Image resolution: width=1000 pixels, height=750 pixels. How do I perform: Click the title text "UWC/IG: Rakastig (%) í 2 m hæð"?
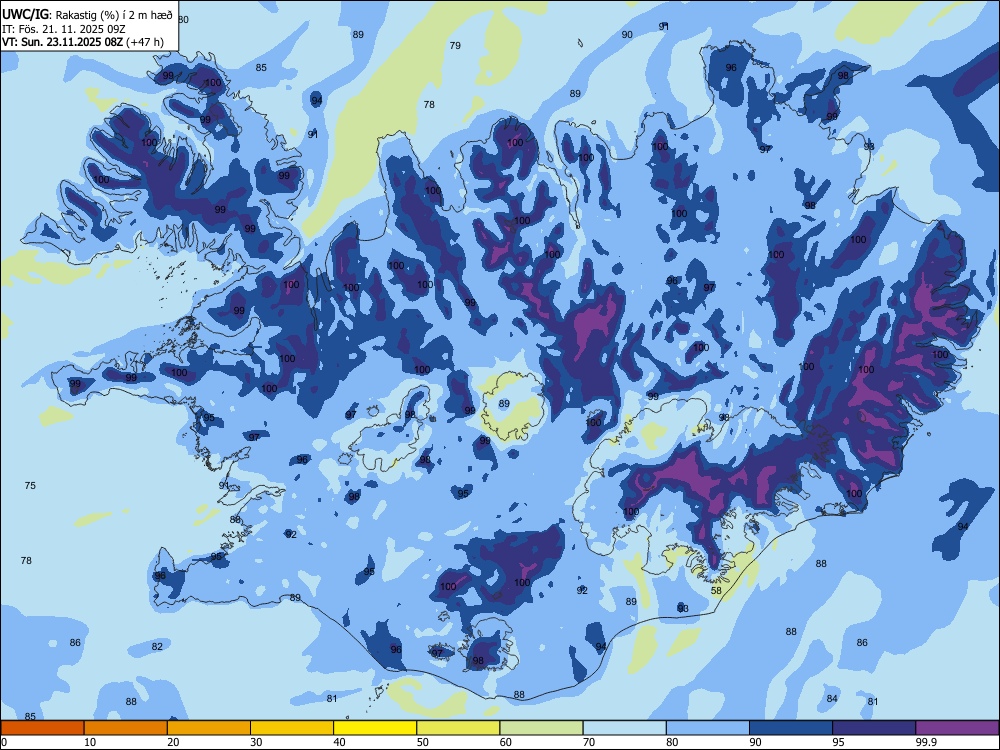(x=87, y=15)
